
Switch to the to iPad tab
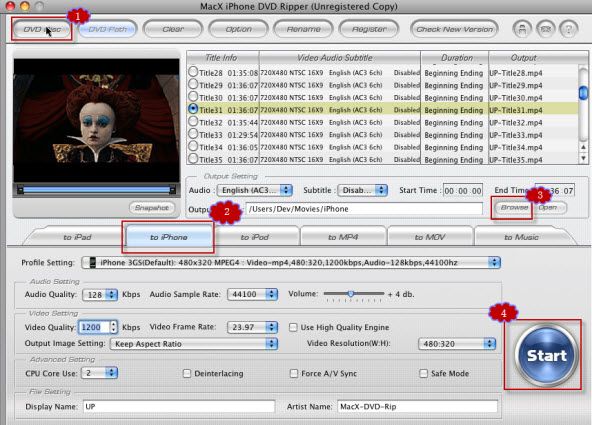77,237
